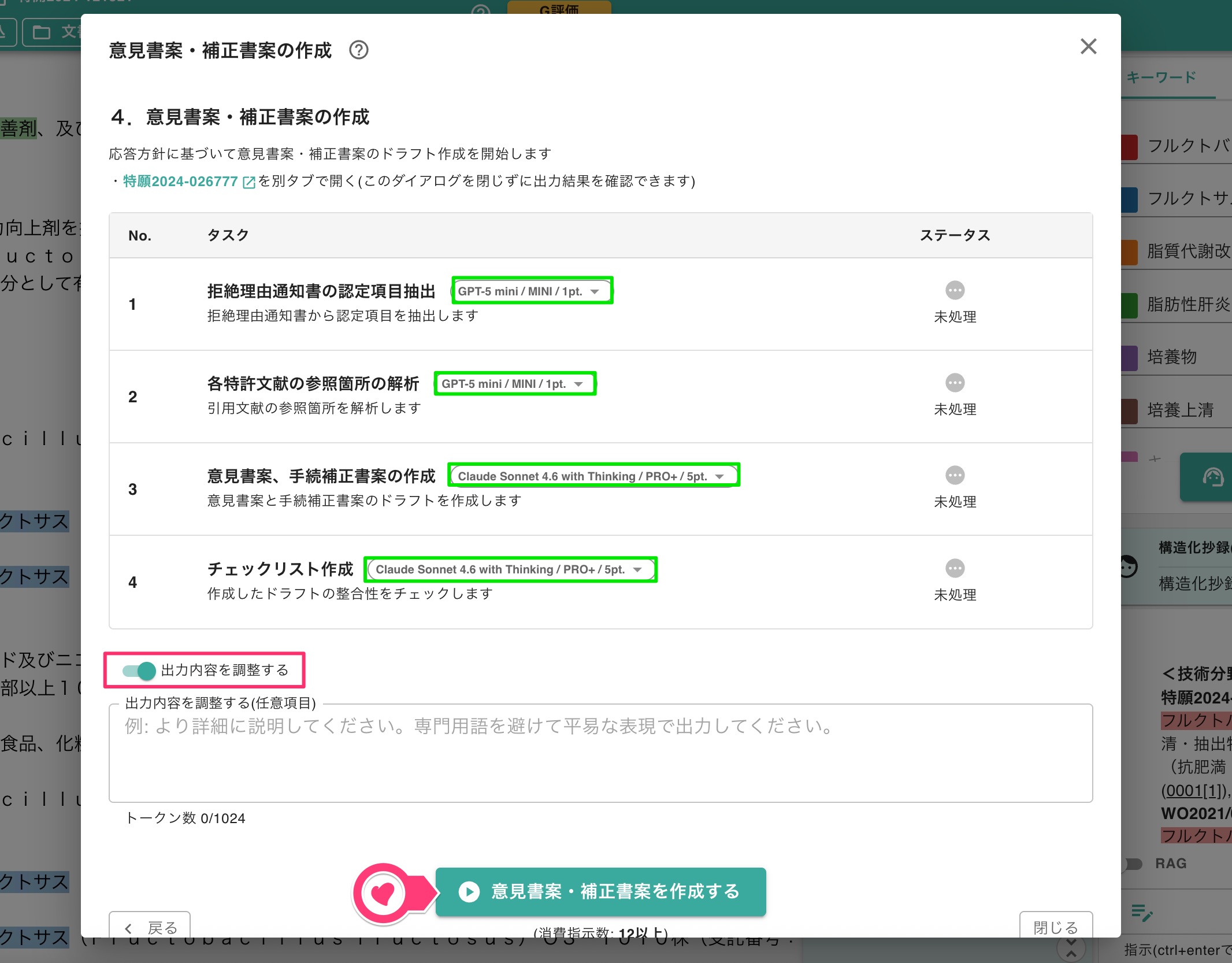Screen dimensions: 1232x963
Task: Click the green swatch beside 脂肪性肝炎 keyword
Action: pyautogui.click(x=1130, y=305)
